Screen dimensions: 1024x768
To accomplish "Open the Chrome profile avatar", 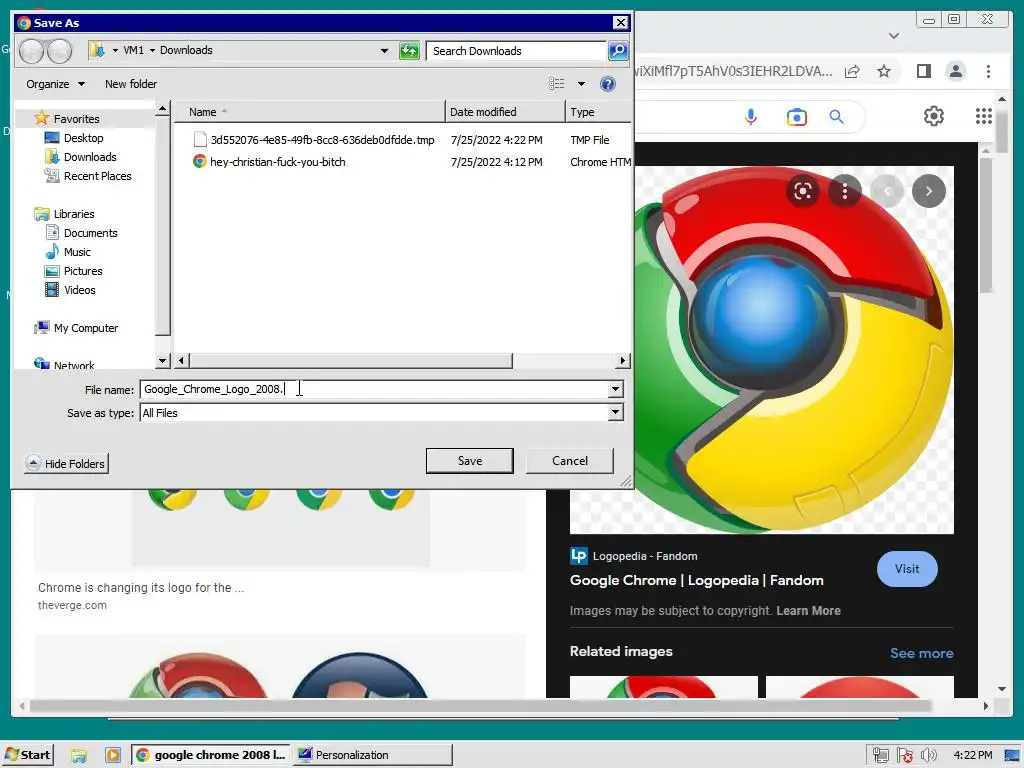I will coord(955,71).
